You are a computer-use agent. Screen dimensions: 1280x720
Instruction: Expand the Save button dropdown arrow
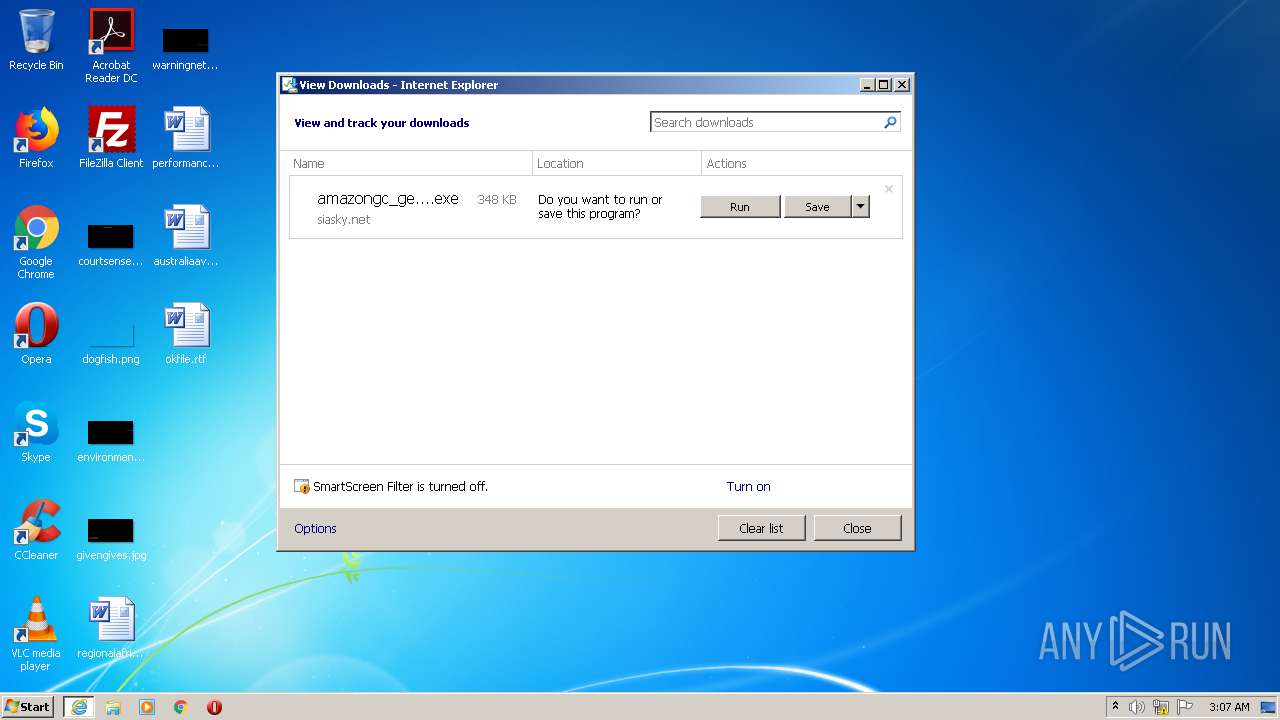click(860, 207)
